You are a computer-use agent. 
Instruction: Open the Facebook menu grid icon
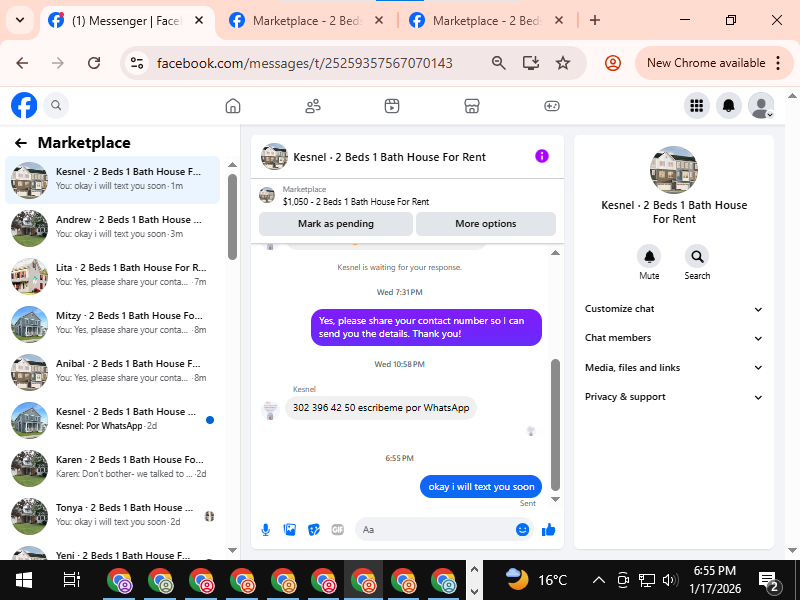tap(696, 106)
